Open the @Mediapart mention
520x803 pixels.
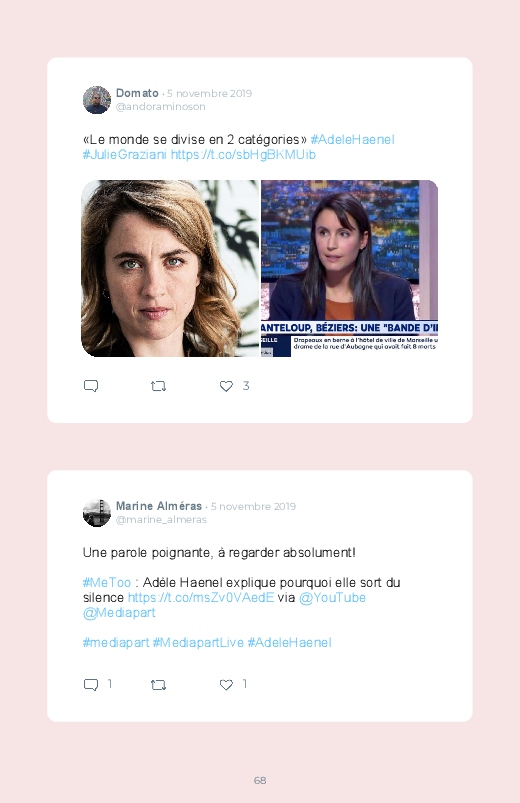coord(119,612)
